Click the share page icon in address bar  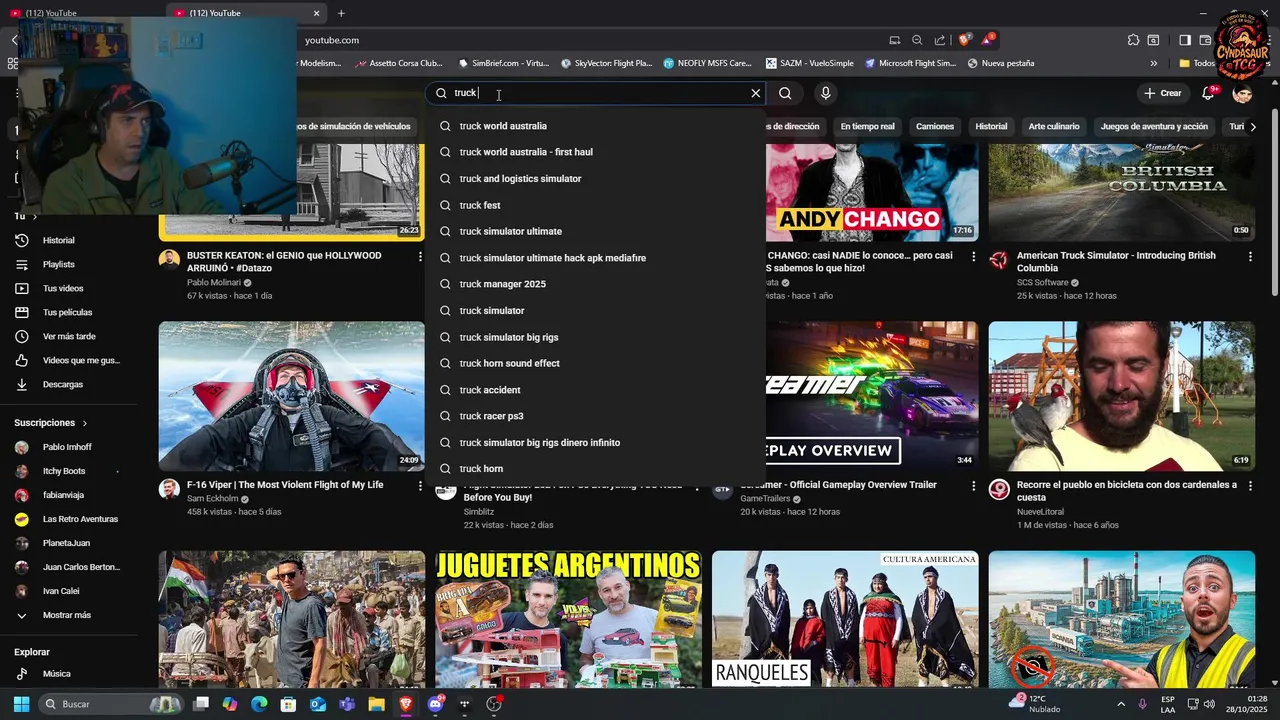[x=940, y=40]
